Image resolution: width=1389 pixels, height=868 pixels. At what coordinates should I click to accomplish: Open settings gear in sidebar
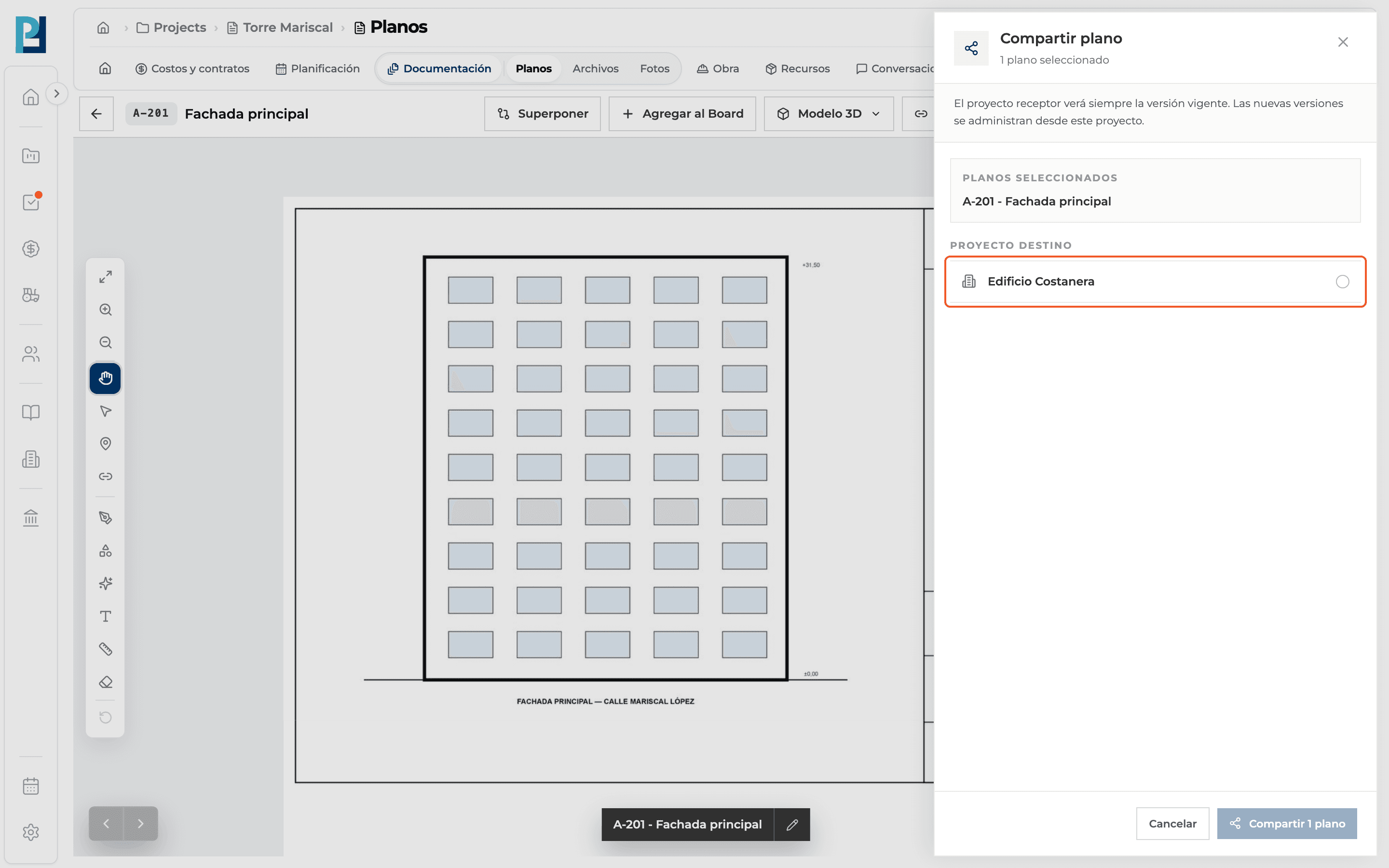pos(30,832)
